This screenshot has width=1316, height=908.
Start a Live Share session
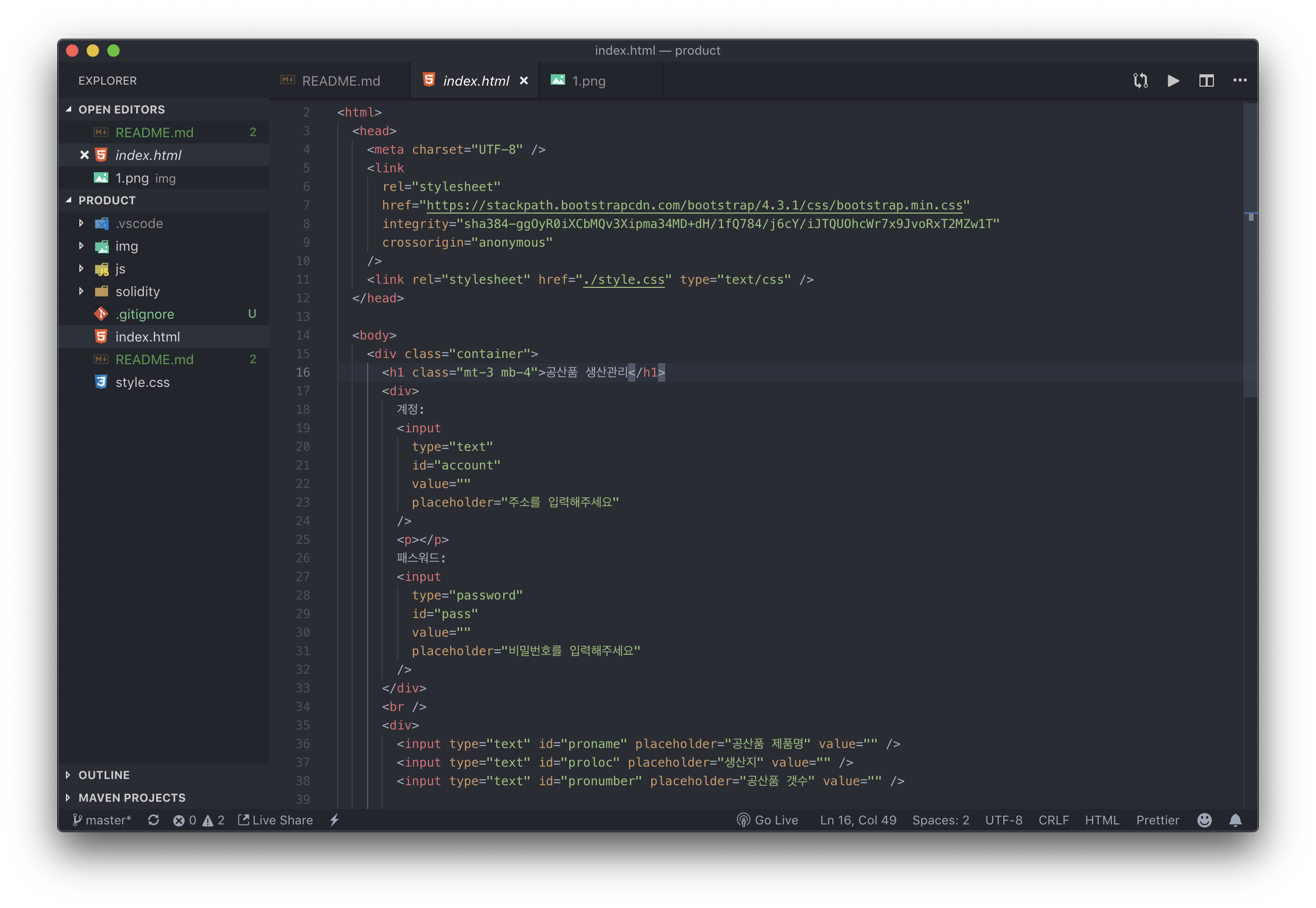pyautogui.click(x=276, y=820)
